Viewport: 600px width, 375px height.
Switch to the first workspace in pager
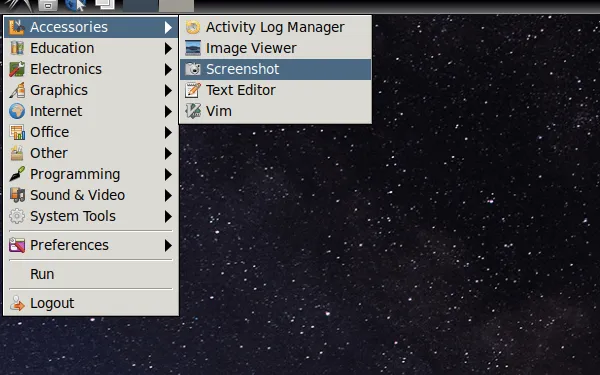pos(140,6)
